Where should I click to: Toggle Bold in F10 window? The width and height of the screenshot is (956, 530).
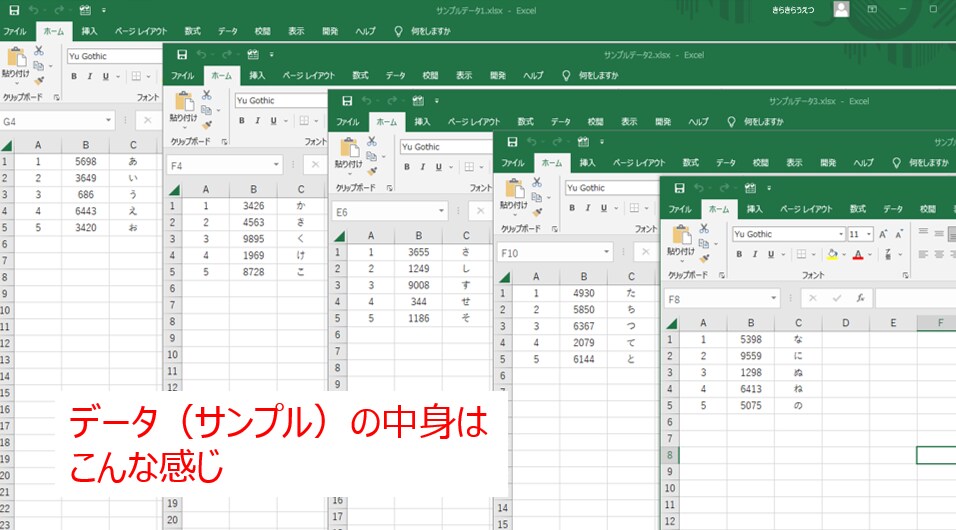572,208
